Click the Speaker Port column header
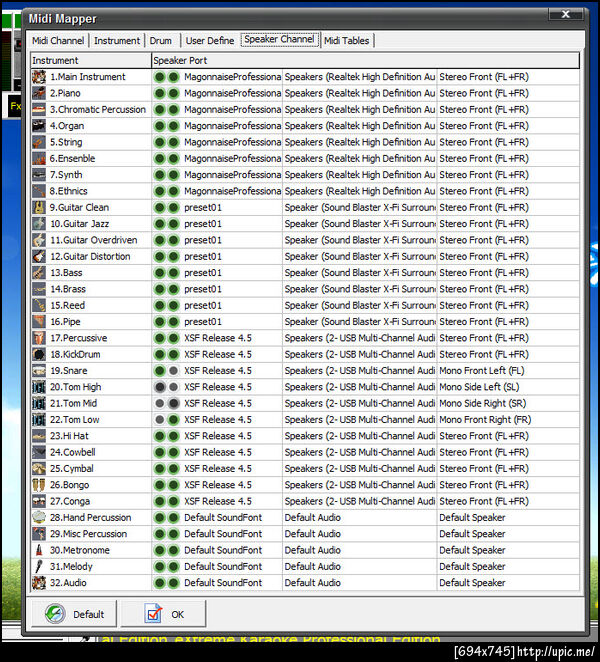 tap(366, 60)
